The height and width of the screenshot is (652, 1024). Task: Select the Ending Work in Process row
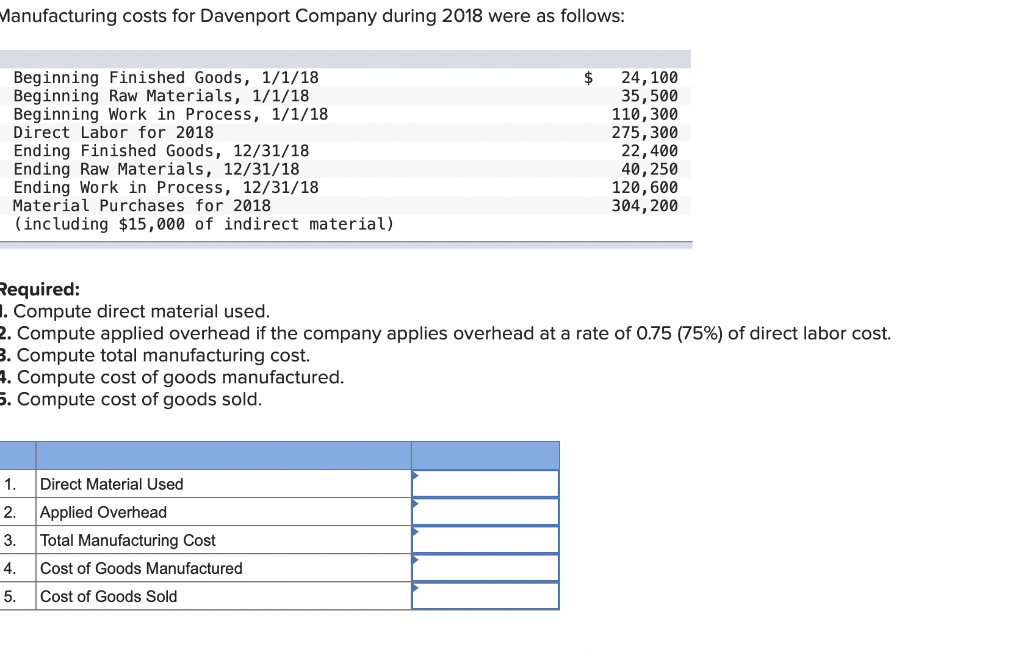(x=300, y=187)
